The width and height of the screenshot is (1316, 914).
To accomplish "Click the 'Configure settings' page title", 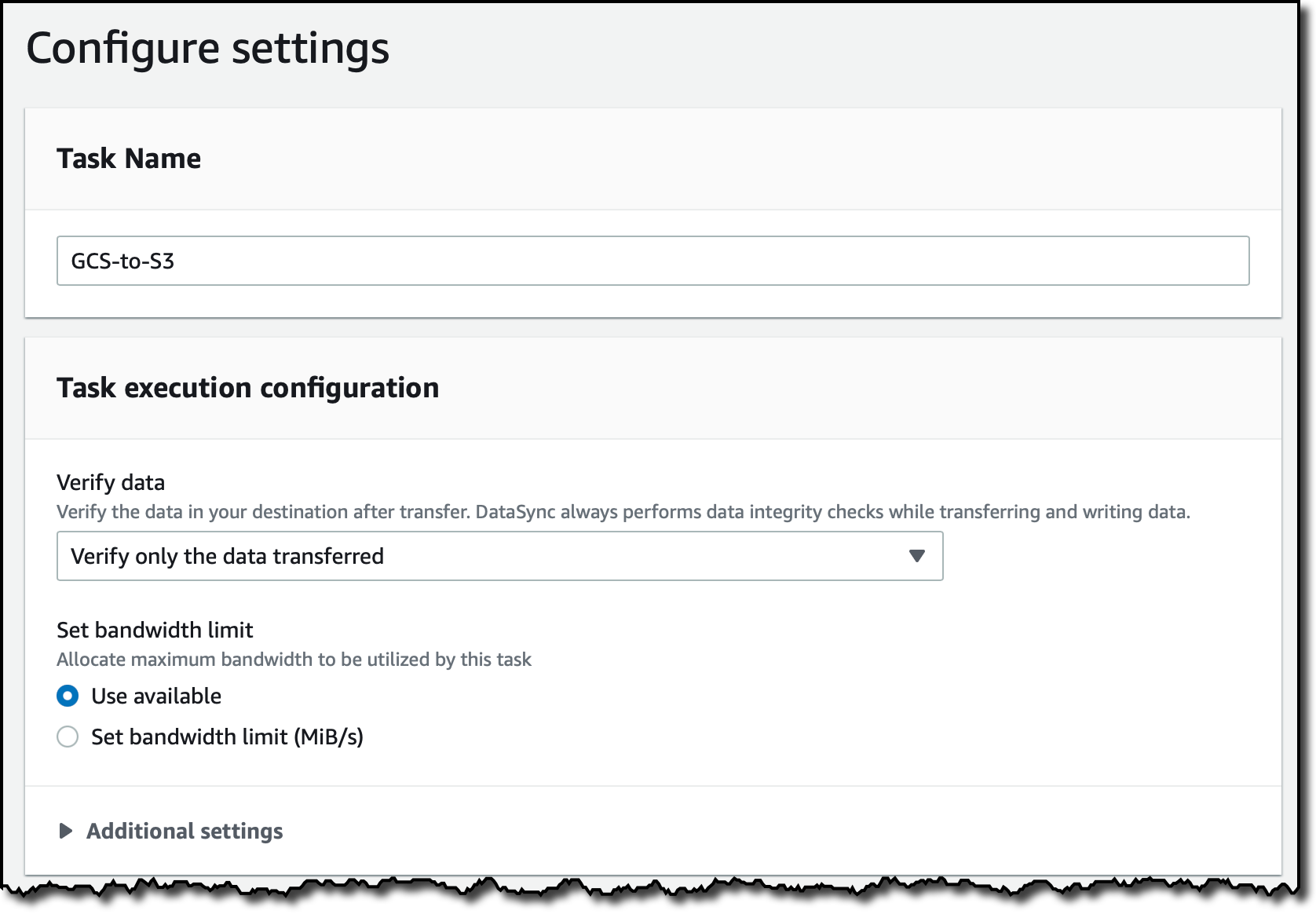I will point(207,49).
